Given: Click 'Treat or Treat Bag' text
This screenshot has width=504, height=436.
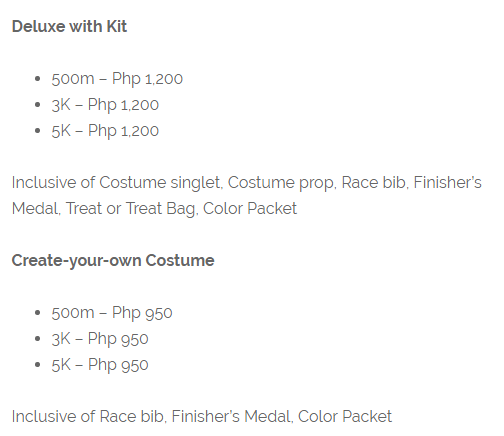Looking at the screenshot, I should pyautogui.click(x=130, y=209).
